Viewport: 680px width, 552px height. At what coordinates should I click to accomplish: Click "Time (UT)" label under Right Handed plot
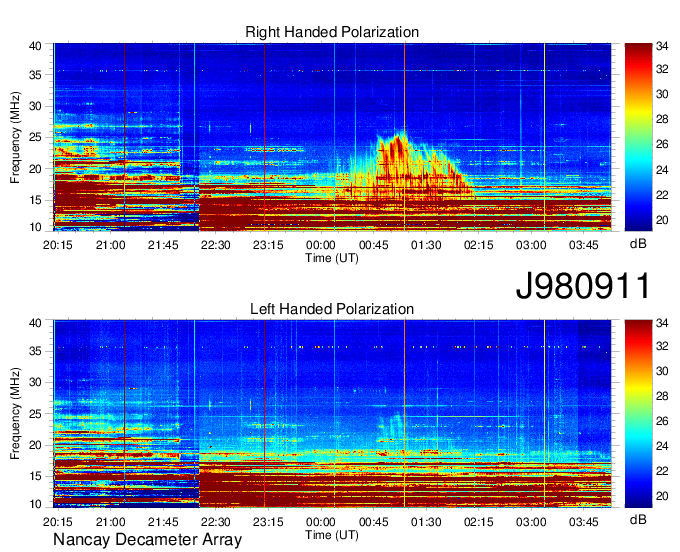tap(332, 258)
